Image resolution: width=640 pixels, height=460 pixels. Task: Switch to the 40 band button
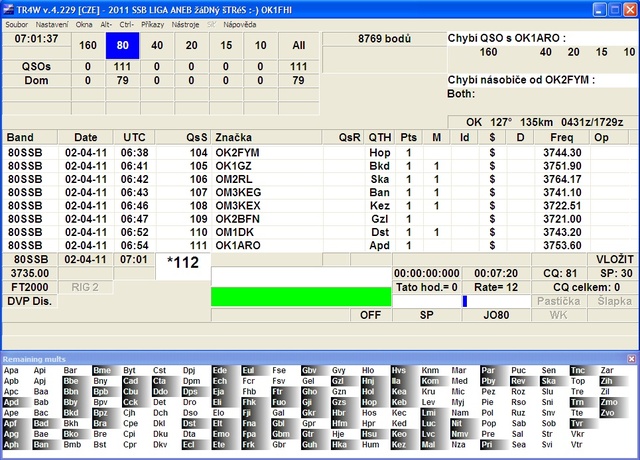(x=157, y=45)
